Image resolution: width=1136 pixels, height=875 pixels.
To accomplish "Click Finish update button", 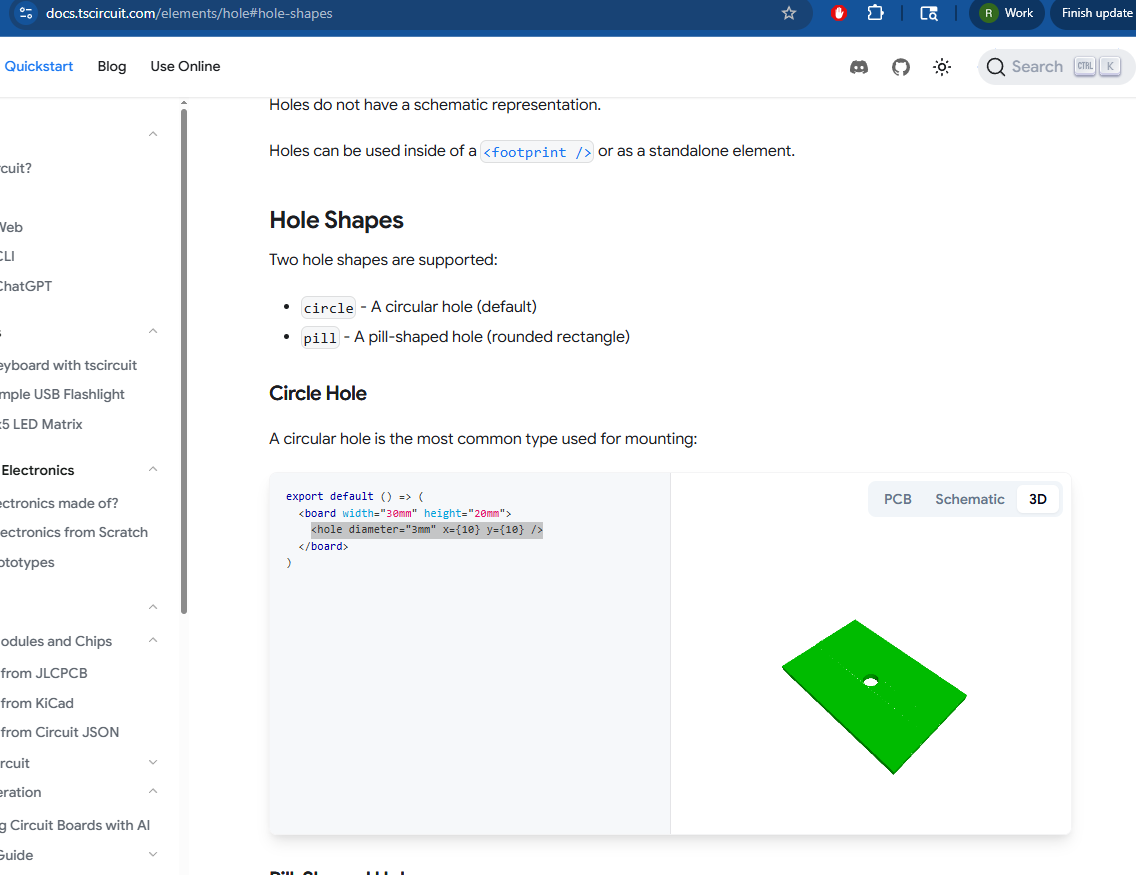I will (1096, 13).
